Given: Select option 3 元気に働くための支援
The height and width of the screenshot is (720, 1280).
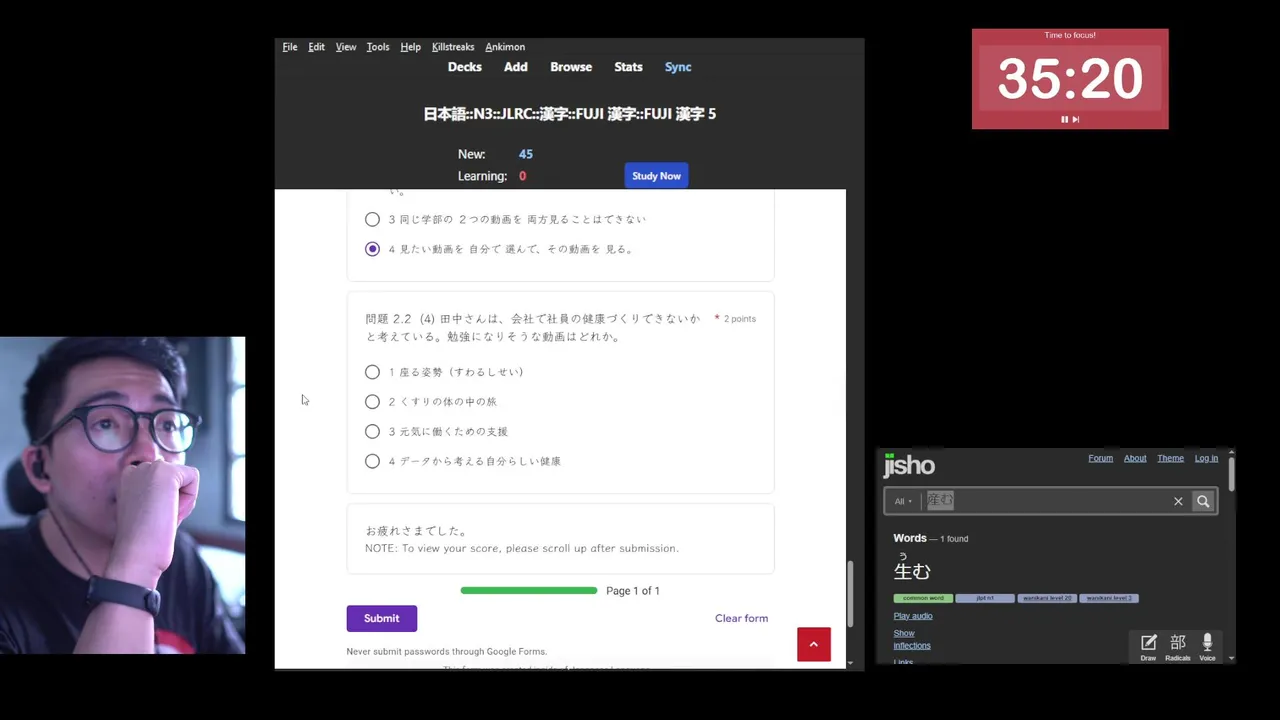Looking at the screenshot, I should 372,432.
